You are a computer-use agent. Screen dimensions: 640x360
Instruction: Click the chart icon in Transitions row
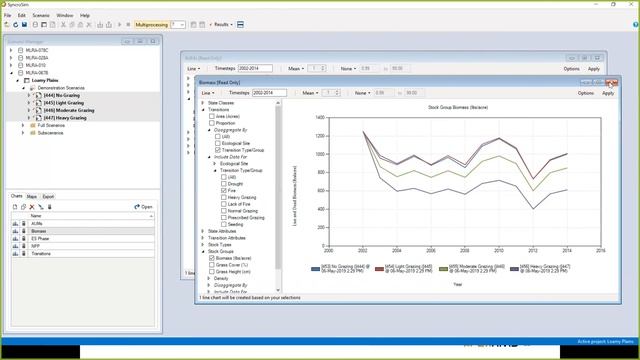[x=16, y=254]
